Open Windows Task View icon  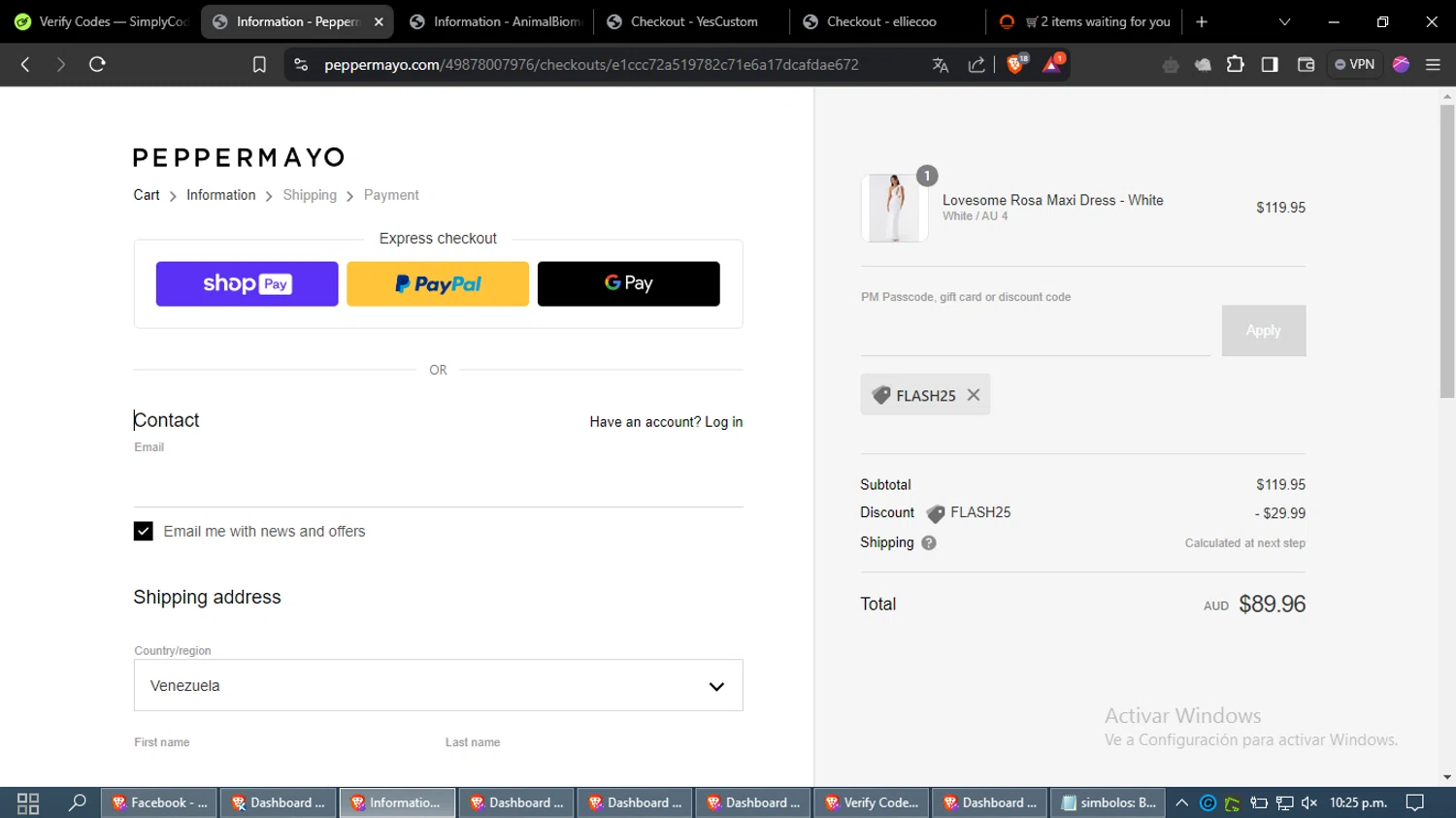tap(28, 802)
